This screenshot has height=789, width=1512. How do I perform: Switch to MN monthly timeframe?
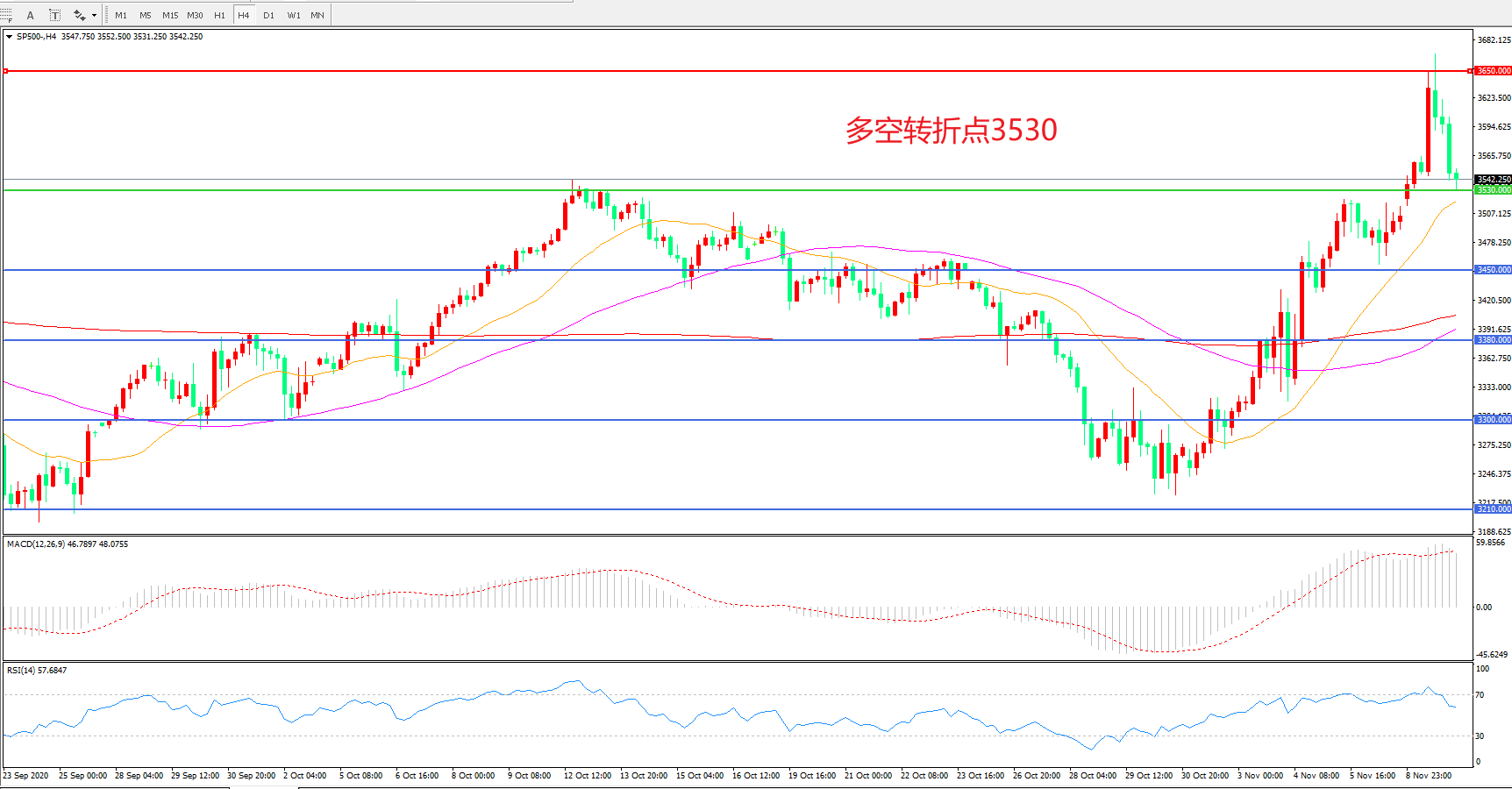click(x=317, y=15)
